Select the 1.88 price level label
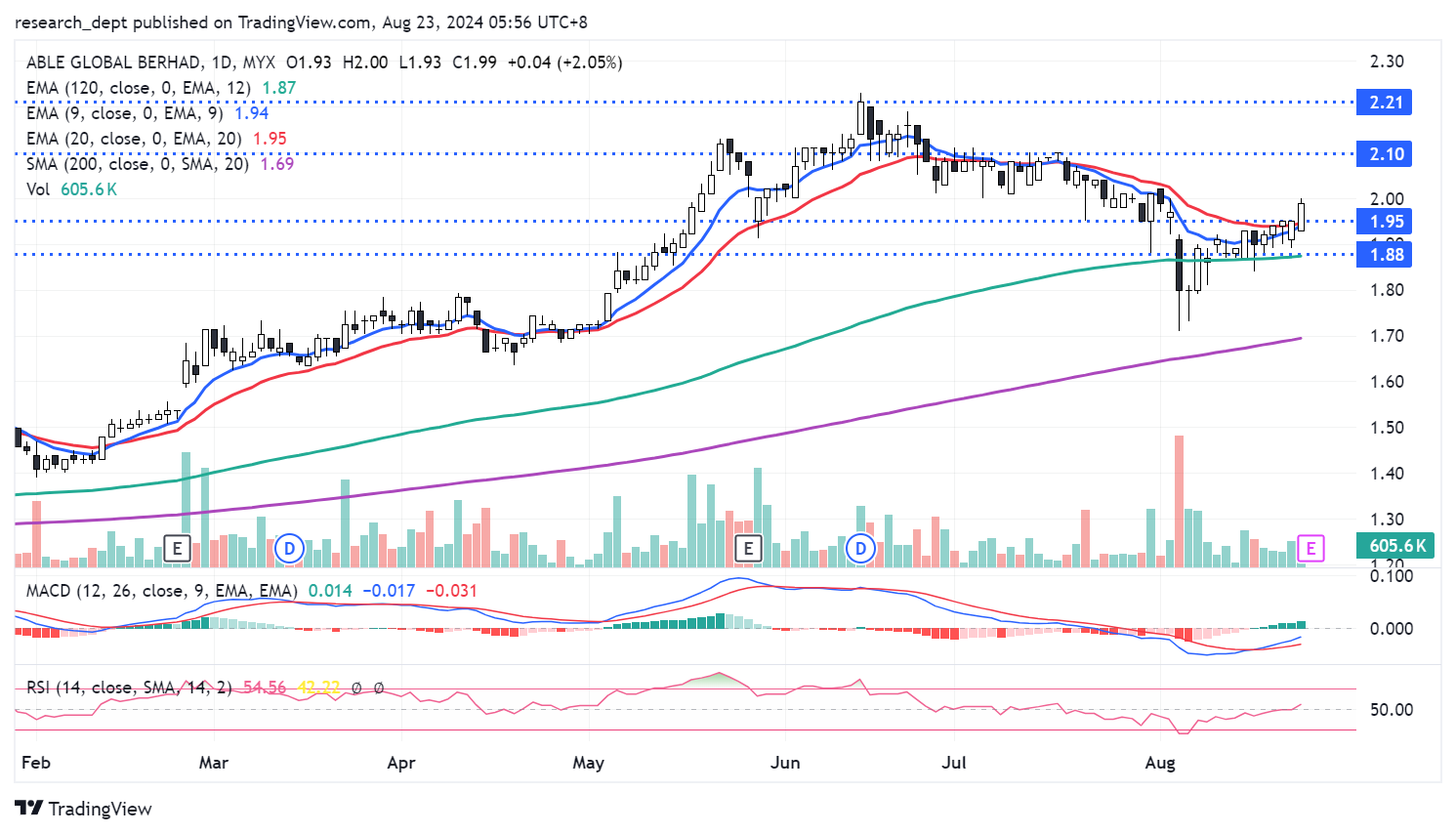Screen dimensions: 1456x834 point(1385,255)
